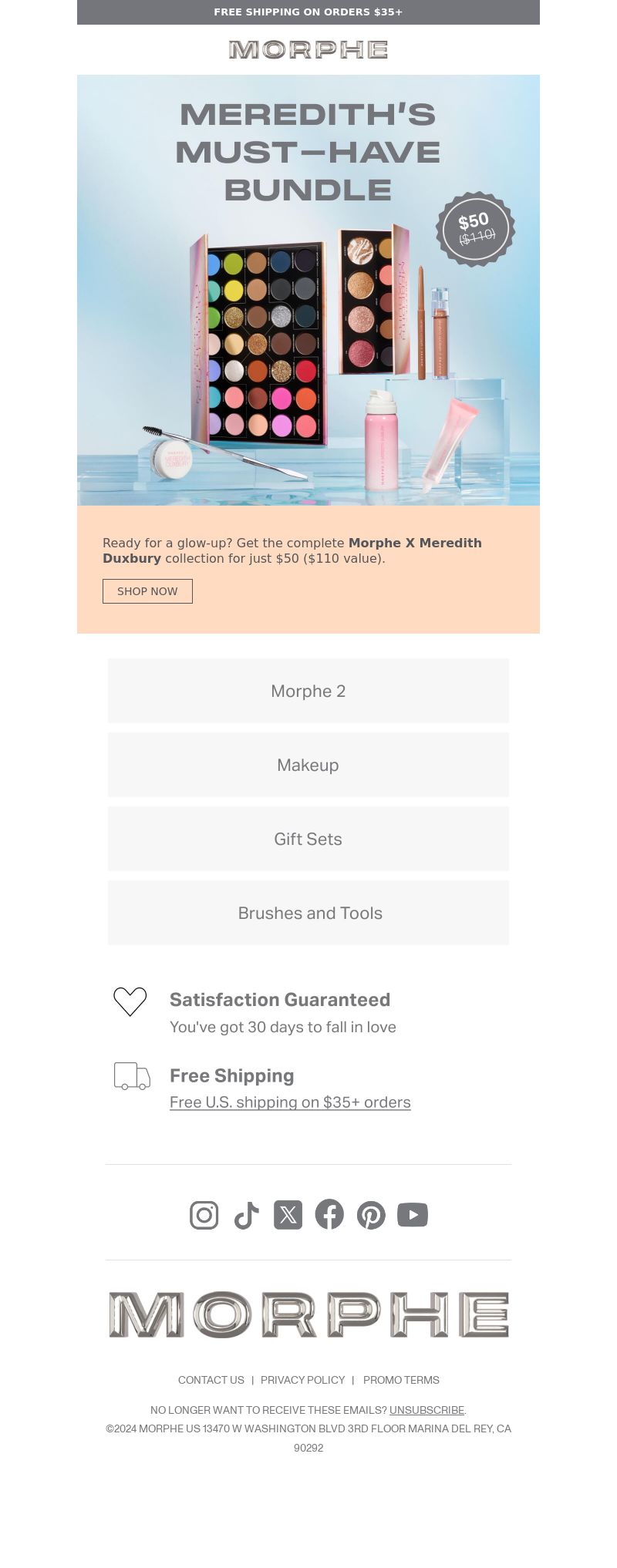The image size is (617, 1568).
Task: Open the TikTok social icon
Action: [x=246, y=1215]
